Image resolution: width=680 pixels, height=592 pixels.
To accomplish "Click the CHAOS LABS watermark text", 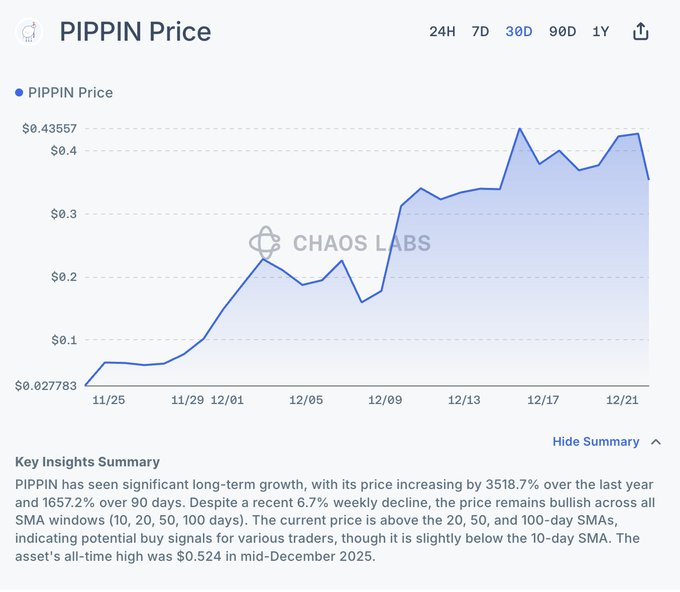I will click(361, 243).
